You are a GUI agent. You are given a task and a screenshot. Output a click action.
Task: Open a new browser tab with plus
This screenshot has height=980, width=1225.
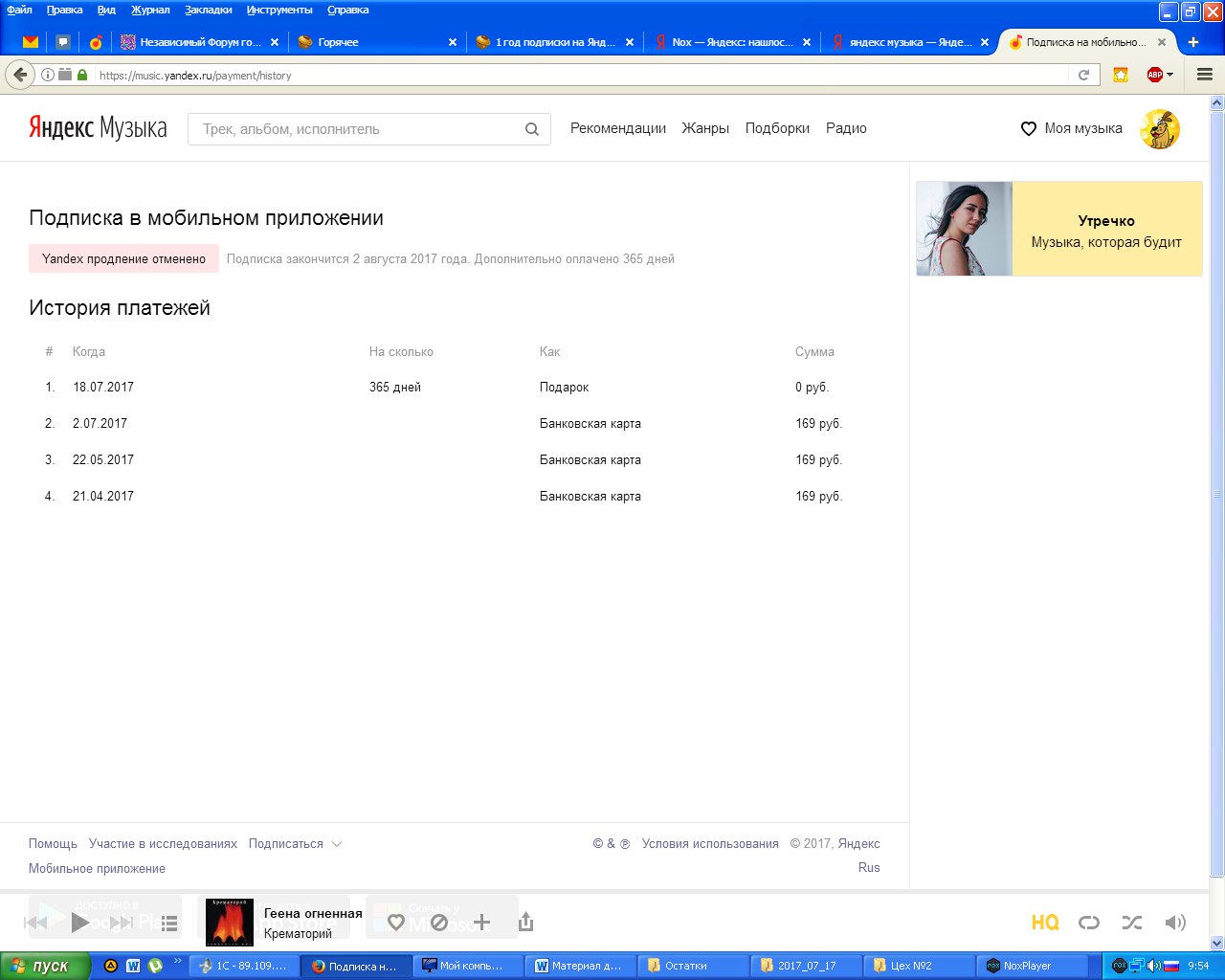click(x=1193, y=42)
